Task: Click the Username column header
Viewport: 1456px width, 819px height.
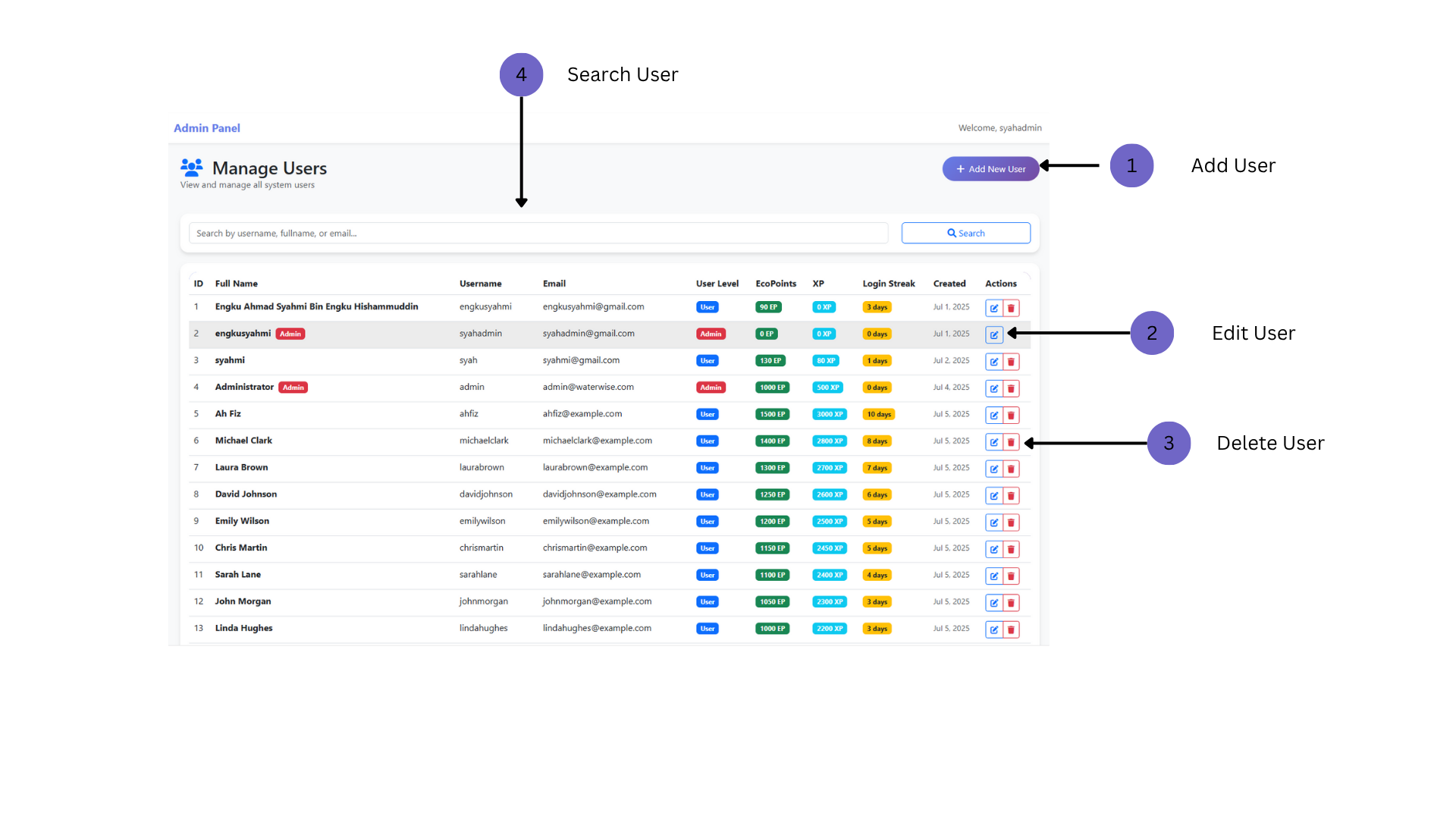Action: [x=480, y=284]
